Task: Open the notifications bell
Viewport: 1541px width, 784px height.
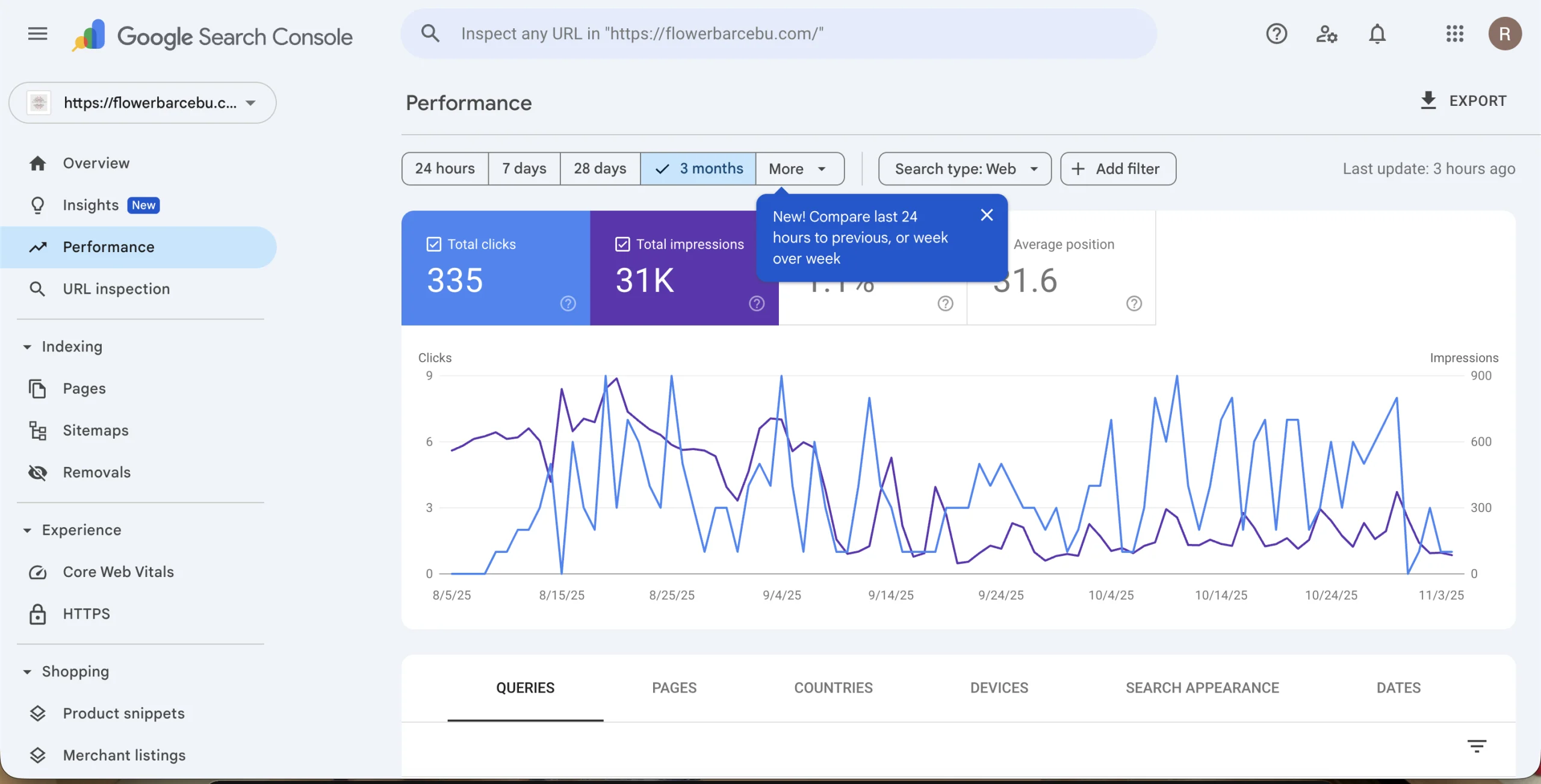Action: click(x=1377, y=34)
